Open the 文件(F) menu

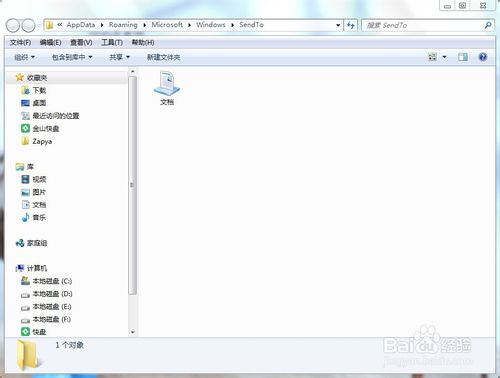[x=20, y=42]
